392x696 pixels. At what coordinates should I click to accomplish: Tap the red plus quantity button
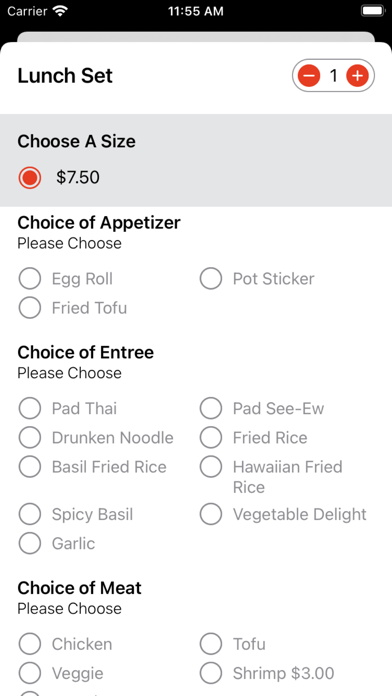point(357,76)
